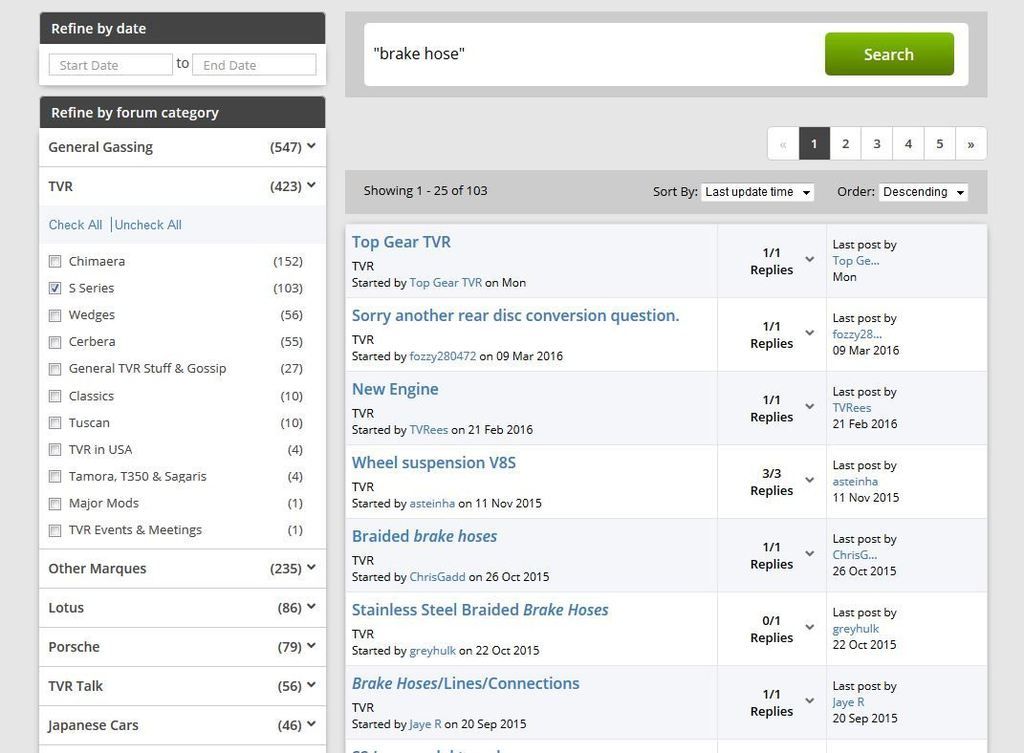Screen dimensions: 1024x753
Task: Go to results page 3
Action: click(x=876, y=144)
